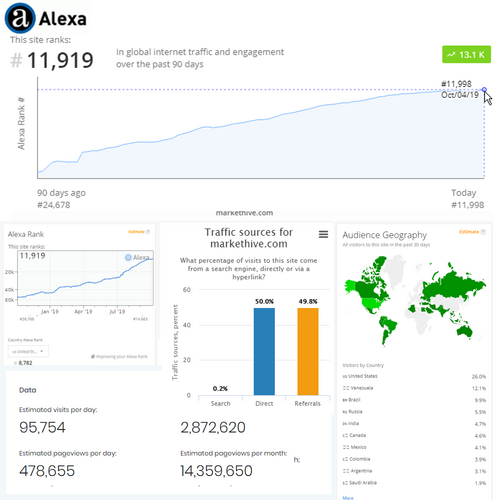Click the Audience Geography world map
Screen dimensions: 500x500
tap(414, 300)
